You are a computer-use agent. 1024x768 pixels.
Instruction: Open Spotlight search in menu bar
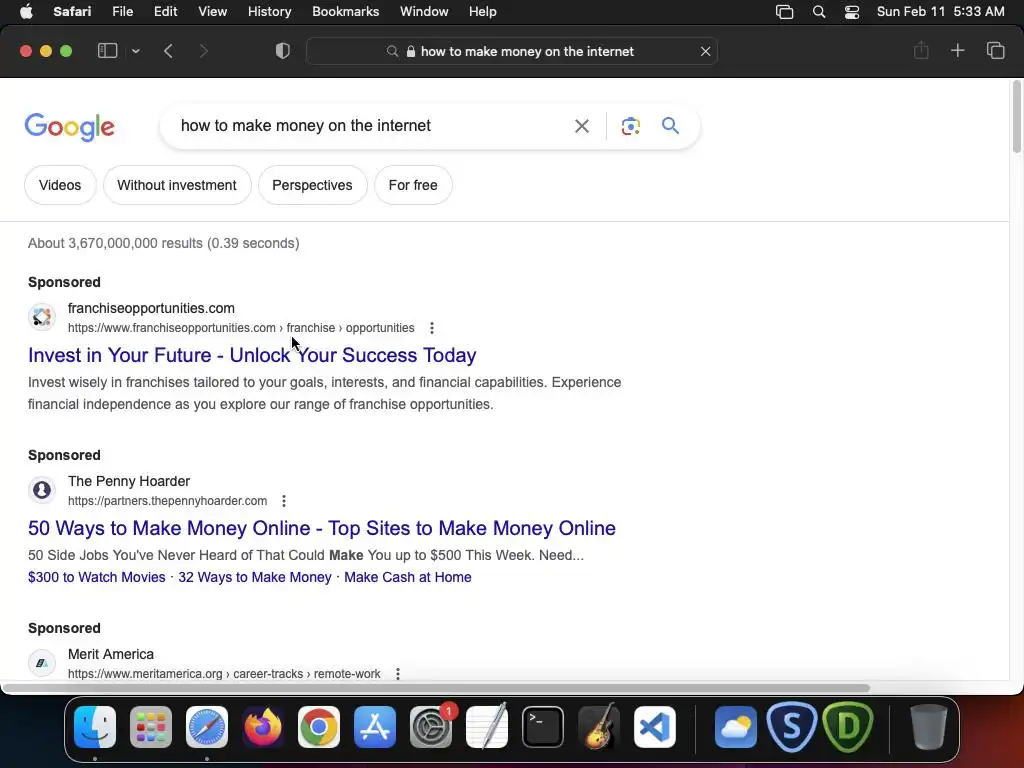818,12
